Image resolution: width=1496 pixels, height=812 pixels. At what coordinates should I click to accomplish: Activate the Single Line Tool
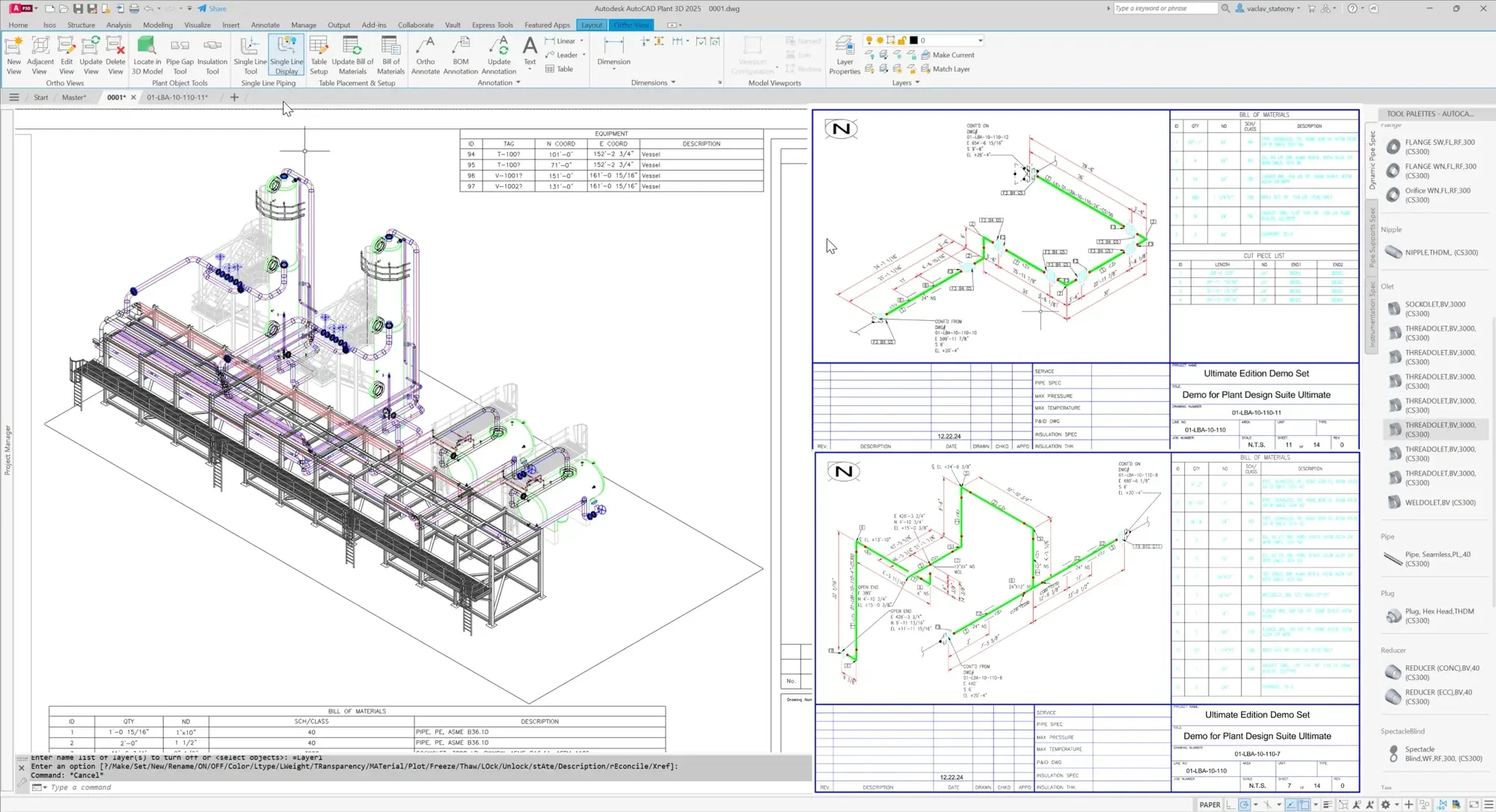click(x=250, y=55)
